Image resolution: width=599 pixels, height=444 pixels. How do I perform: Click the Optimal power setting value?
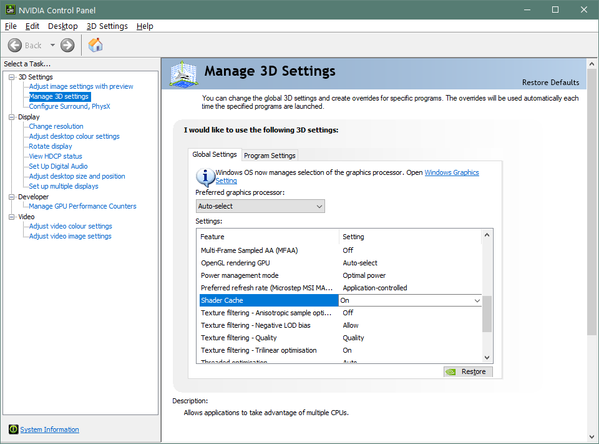tap(364, 275)
